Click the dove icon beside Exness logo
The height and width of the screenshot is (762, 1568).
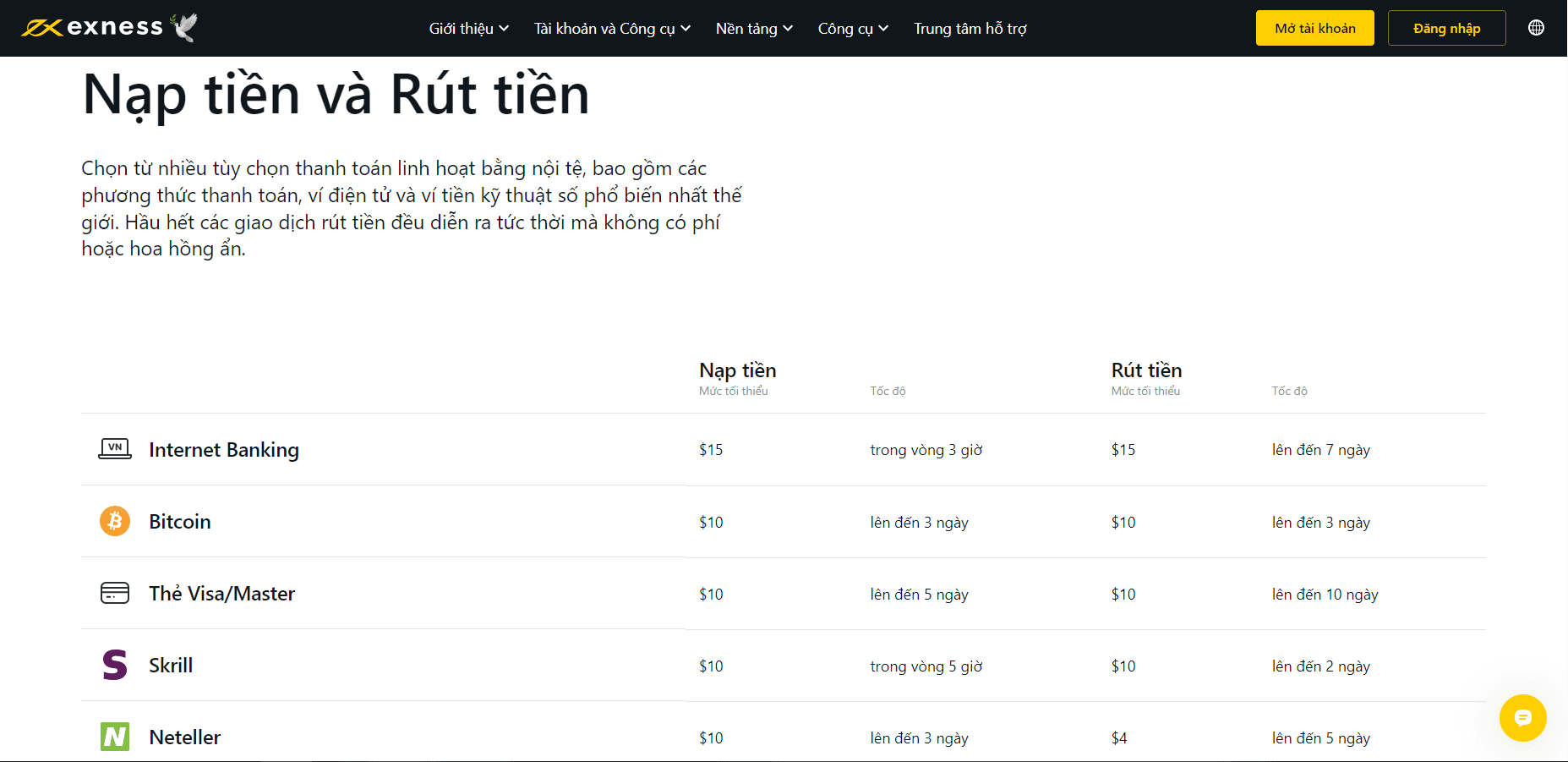pos(184,27)
